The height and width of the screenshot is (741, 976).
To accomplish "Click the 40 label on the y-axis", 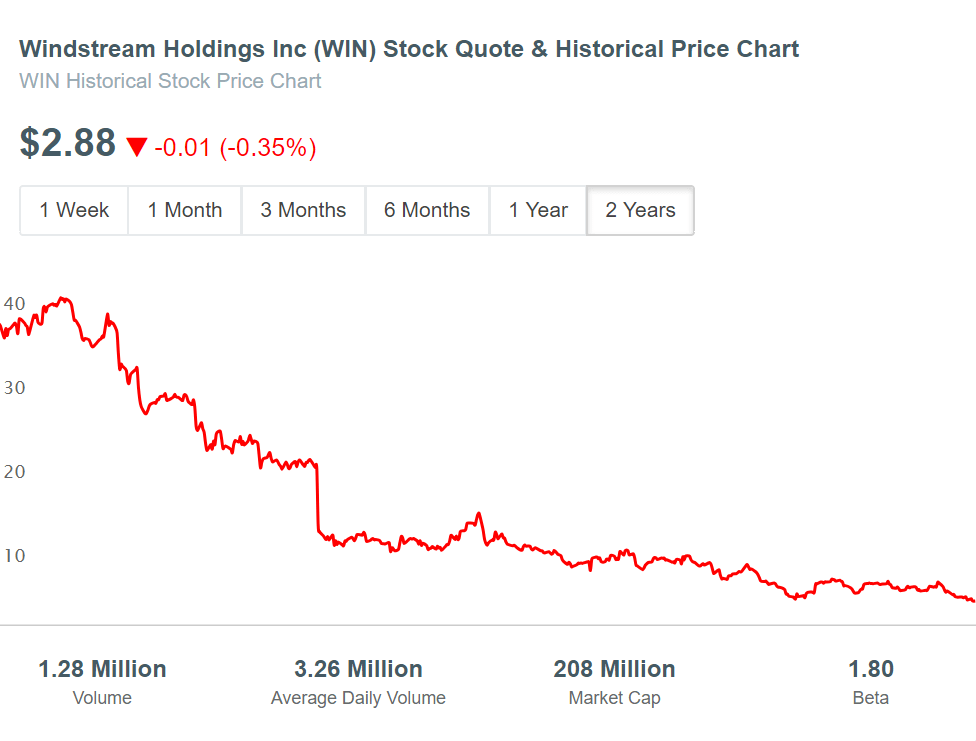I will 14,303.
